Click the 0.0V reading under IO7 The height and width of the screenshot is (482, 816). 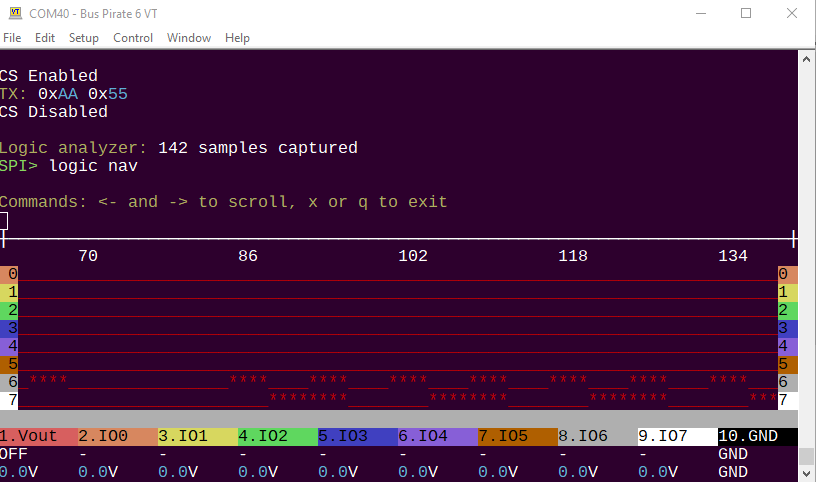[658, 472]
